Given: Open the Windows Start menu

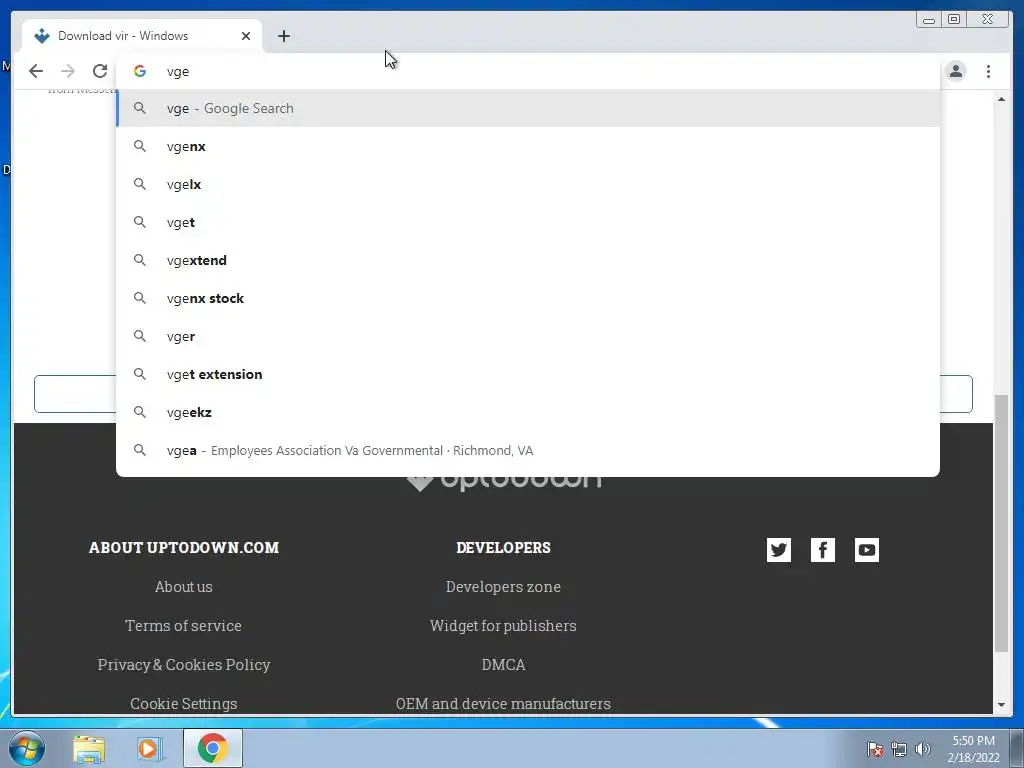Looking at the screenshot, I should [26, 748].
